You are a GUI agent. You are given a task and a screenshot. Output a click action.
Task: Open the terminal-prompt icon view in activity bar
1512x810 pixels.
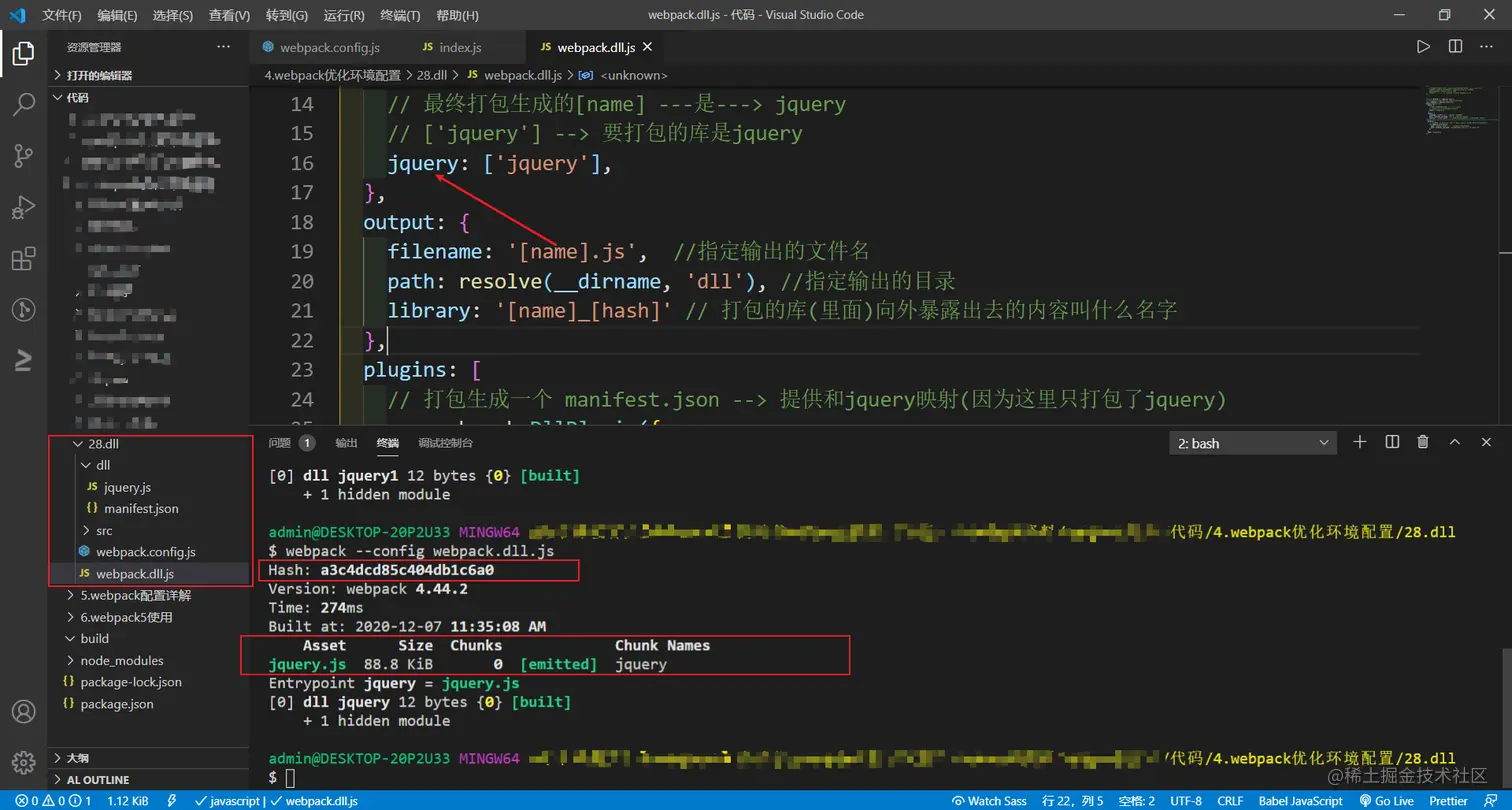pyautogui.click(x=23, y=361)
